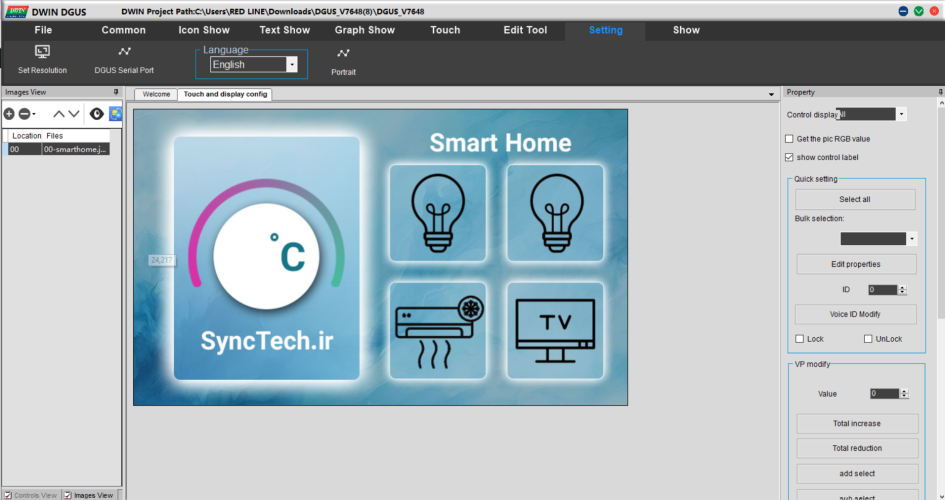Click the Portrait orientation icon
This screenshot has height=500, width=945.
point(343,54)
